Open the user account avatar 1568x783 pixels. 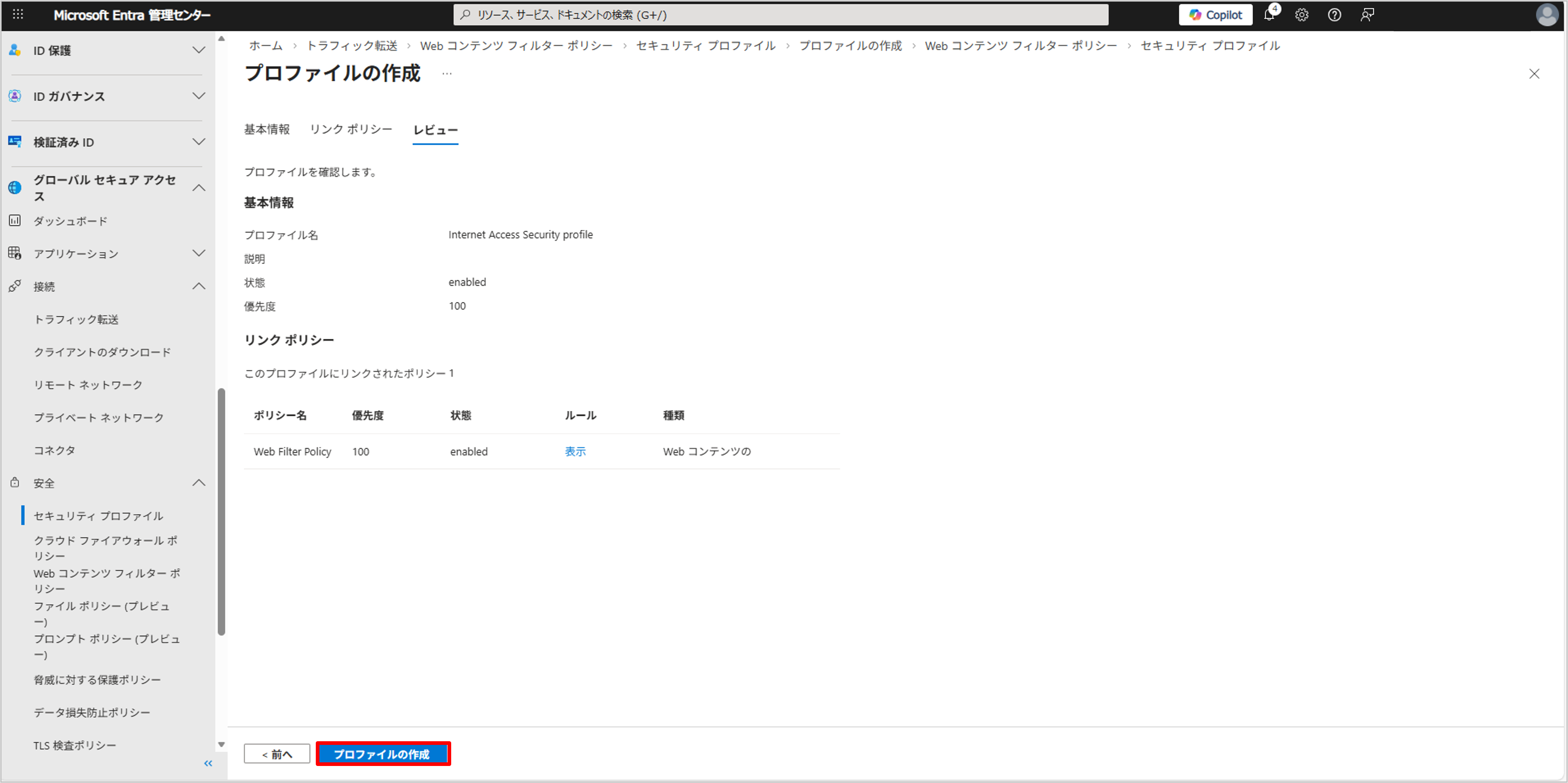tap(1547, 15)
